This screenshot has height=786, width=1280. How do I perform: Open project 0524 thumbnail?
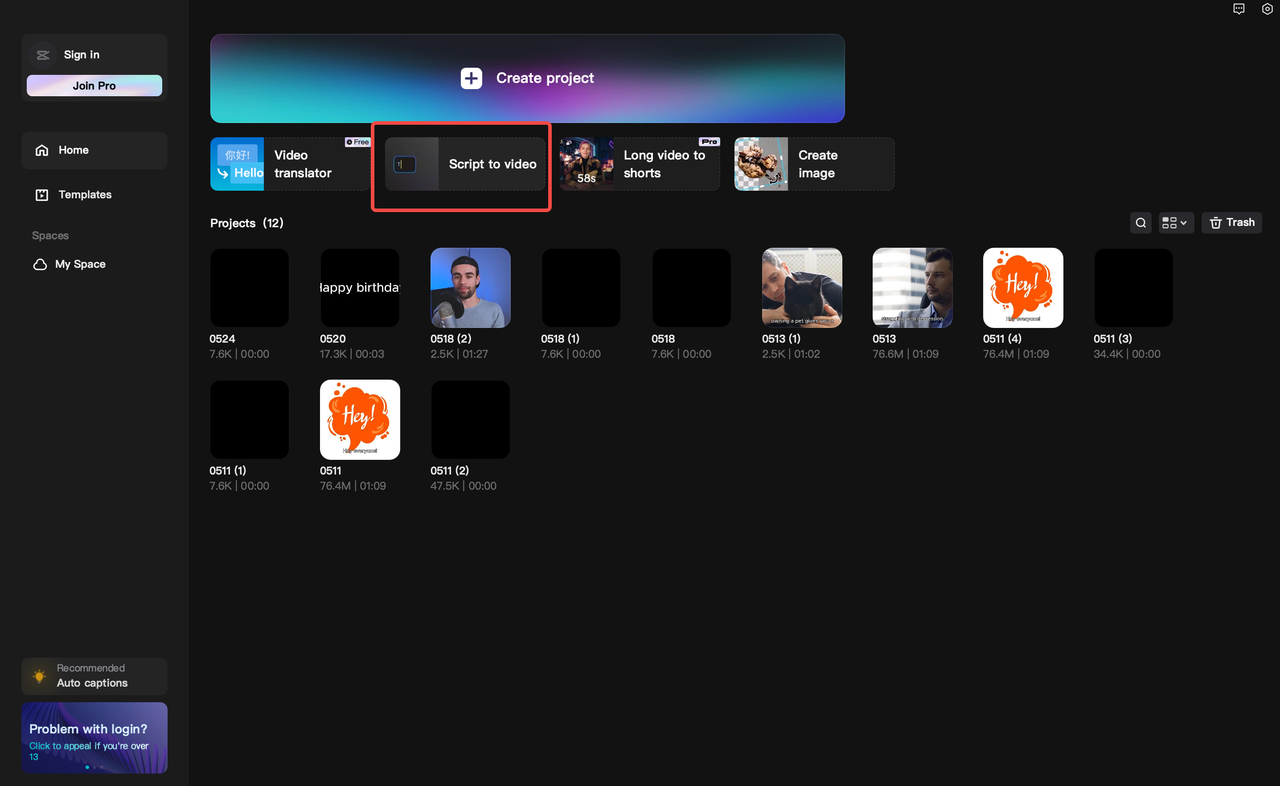(249, 288)
